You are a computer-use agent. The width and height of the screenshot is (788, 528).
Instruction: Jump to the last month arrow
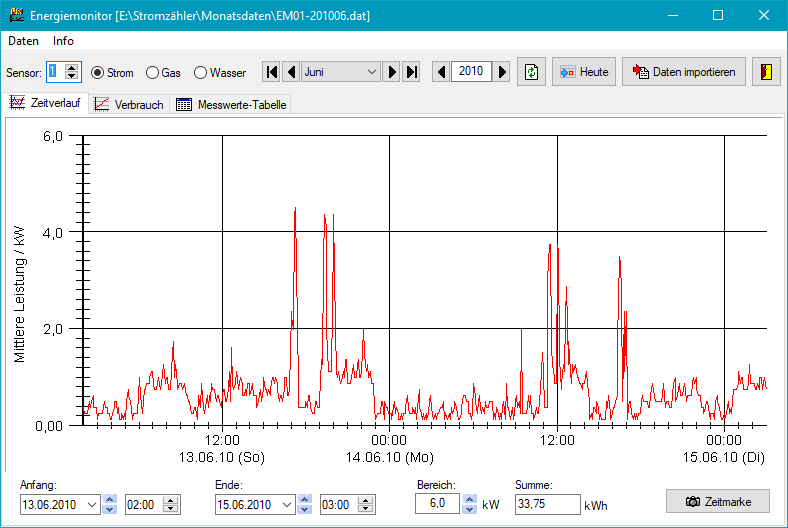tap(411, 72)
